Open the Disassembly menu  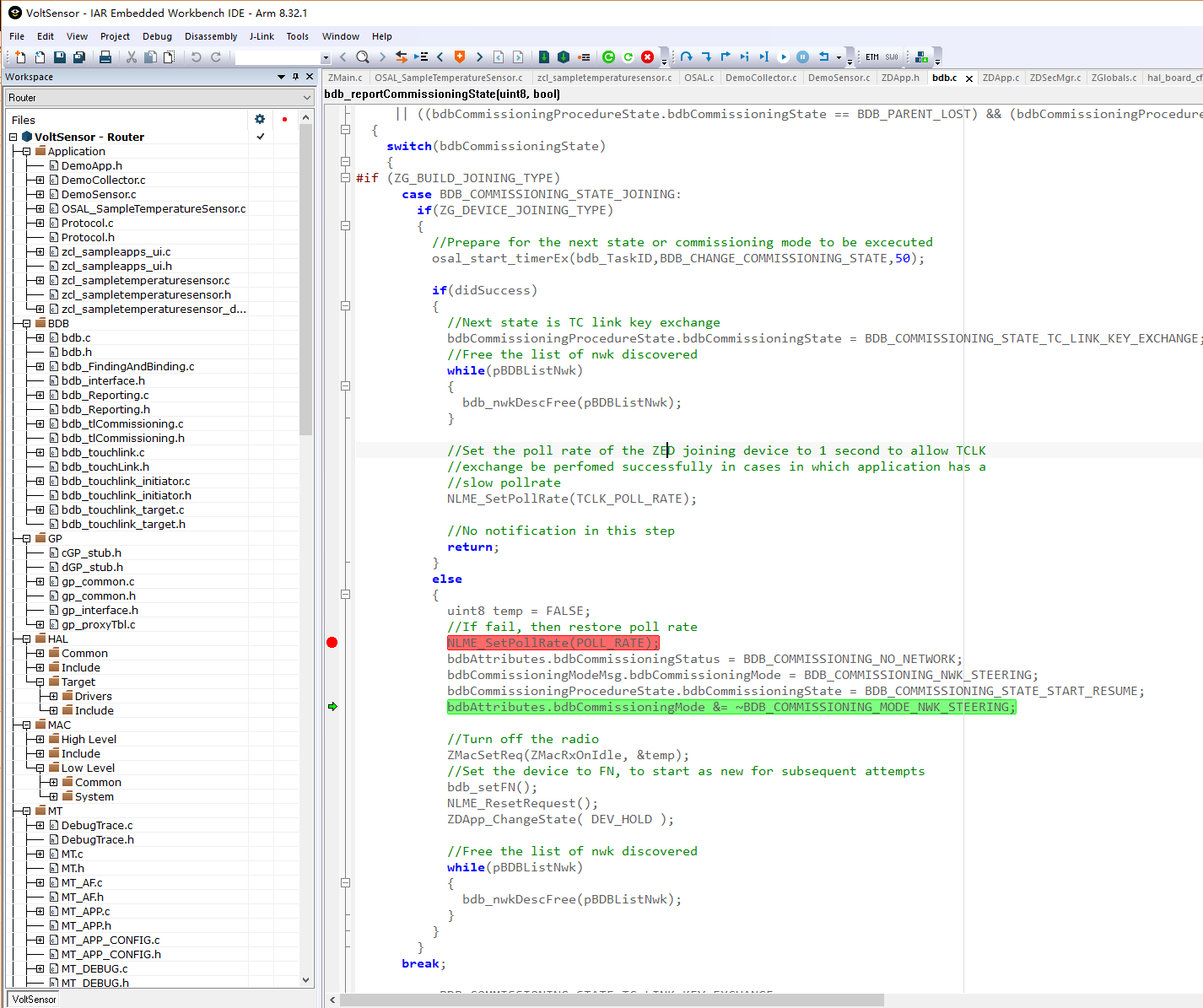[210, 36]
